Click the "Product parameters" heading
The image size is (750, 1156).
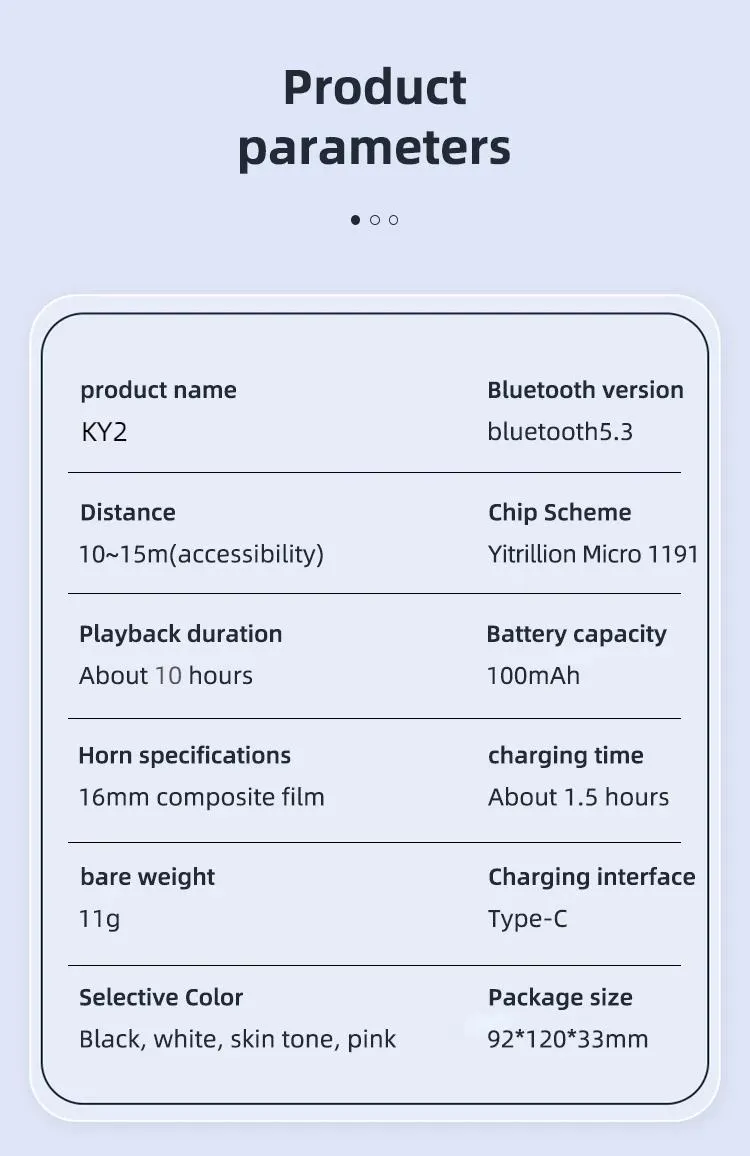pos(374,117)
